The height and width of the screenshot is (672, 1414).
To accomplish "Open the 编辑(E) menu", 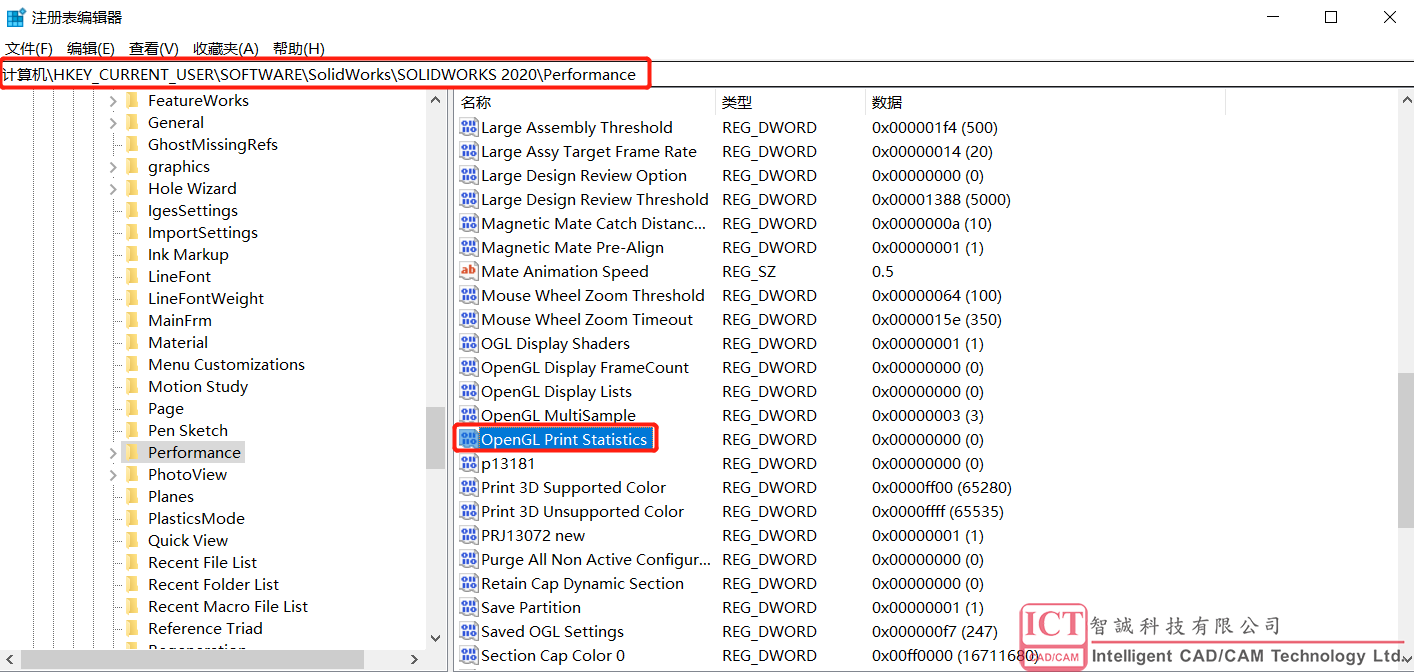I will pos(90,48).
